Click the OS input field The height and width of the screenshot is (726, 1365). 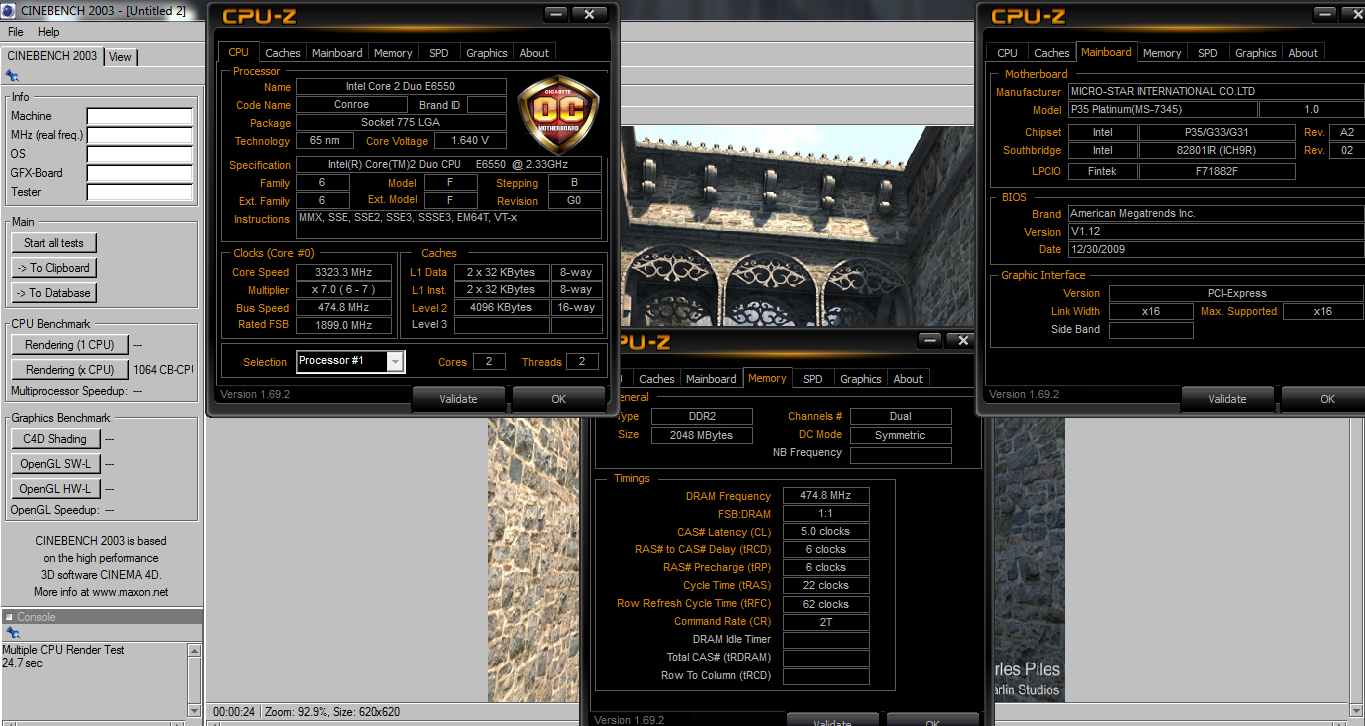[139, 154]
